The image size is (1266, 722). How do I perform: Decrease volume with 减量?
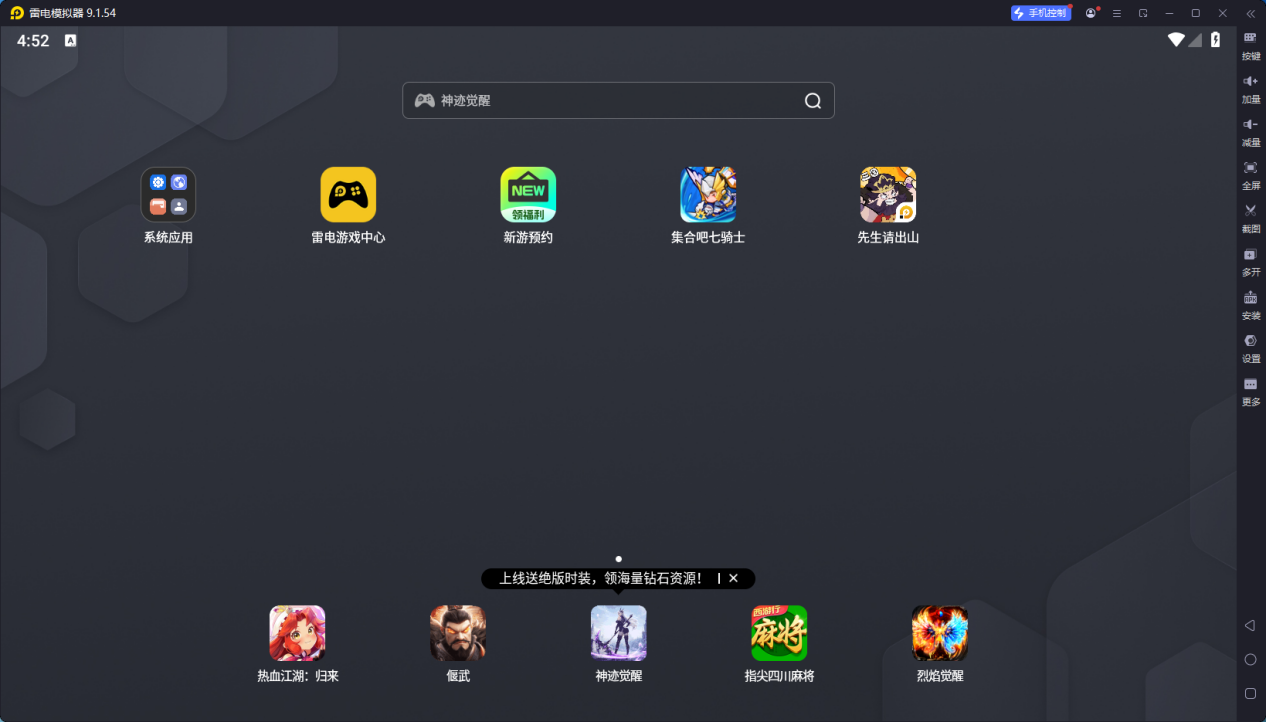(1250, 132)
